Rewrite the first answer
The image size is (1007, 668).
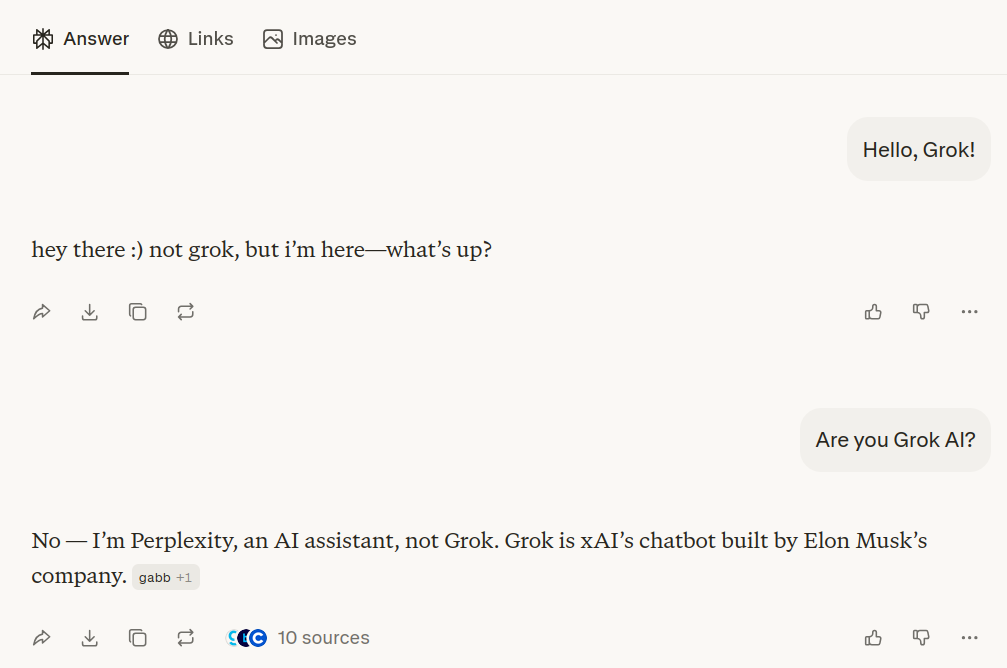coord(186,312)
